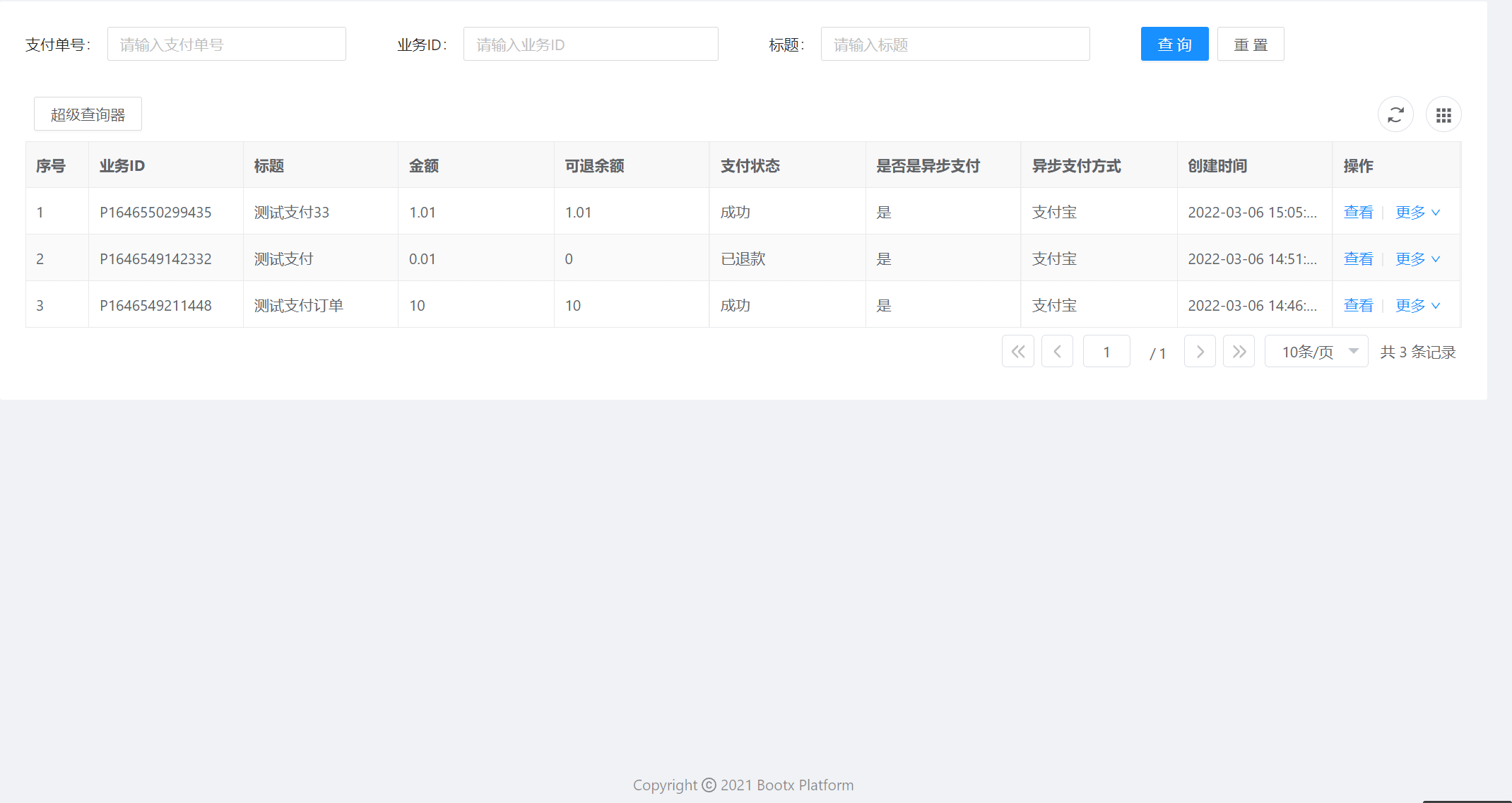Jump to last page with double-right arrow
The width and height of the screenshot is (1512, 803).
pyautogui.click(x=1239, y=351)
